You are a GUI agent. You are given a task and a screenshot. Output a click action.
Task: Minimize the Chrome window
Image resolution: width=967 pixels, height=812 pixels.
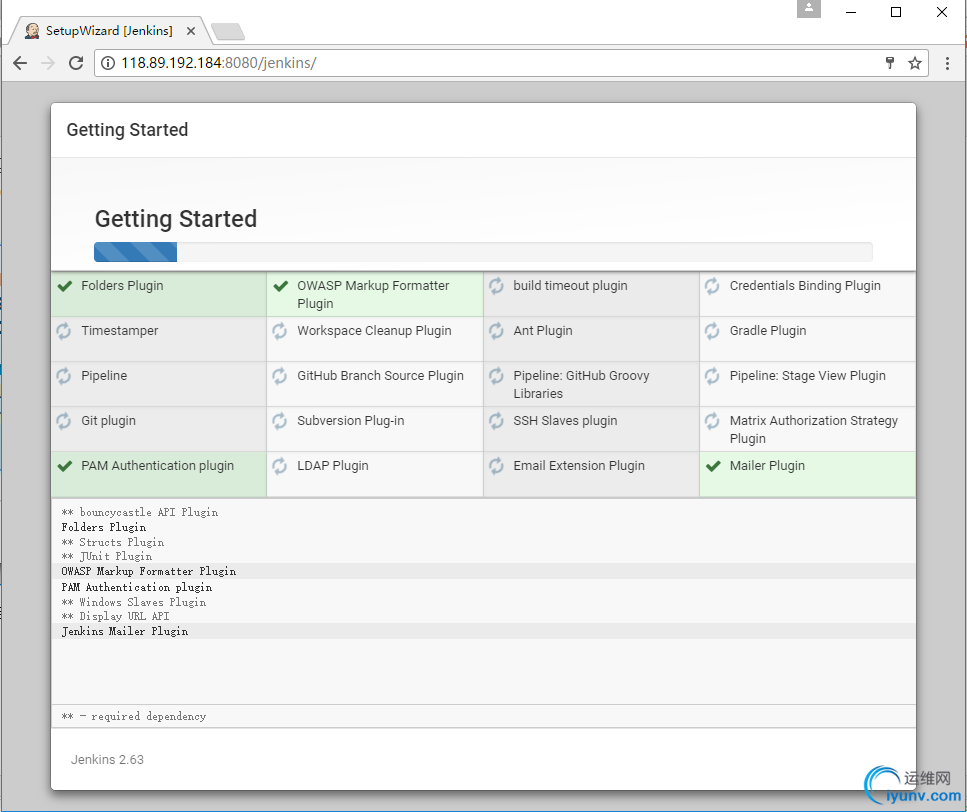(851, 12)
